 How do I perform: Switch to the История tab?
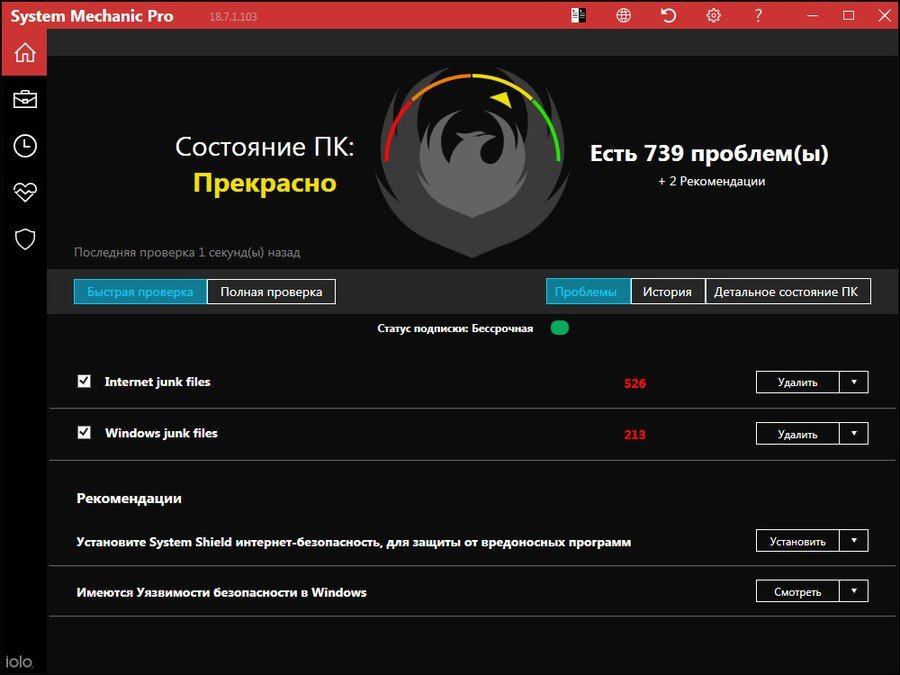coord(667,292)
